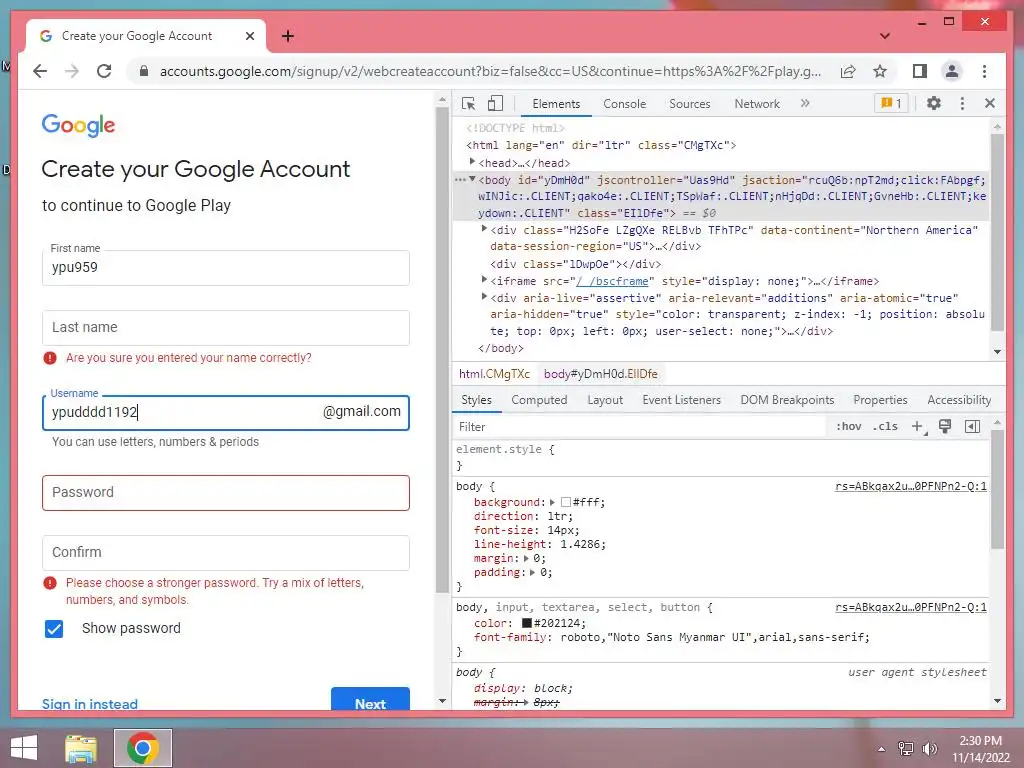
Task: Open the /_/bscframe link in DOM
Action: (613, 281)
